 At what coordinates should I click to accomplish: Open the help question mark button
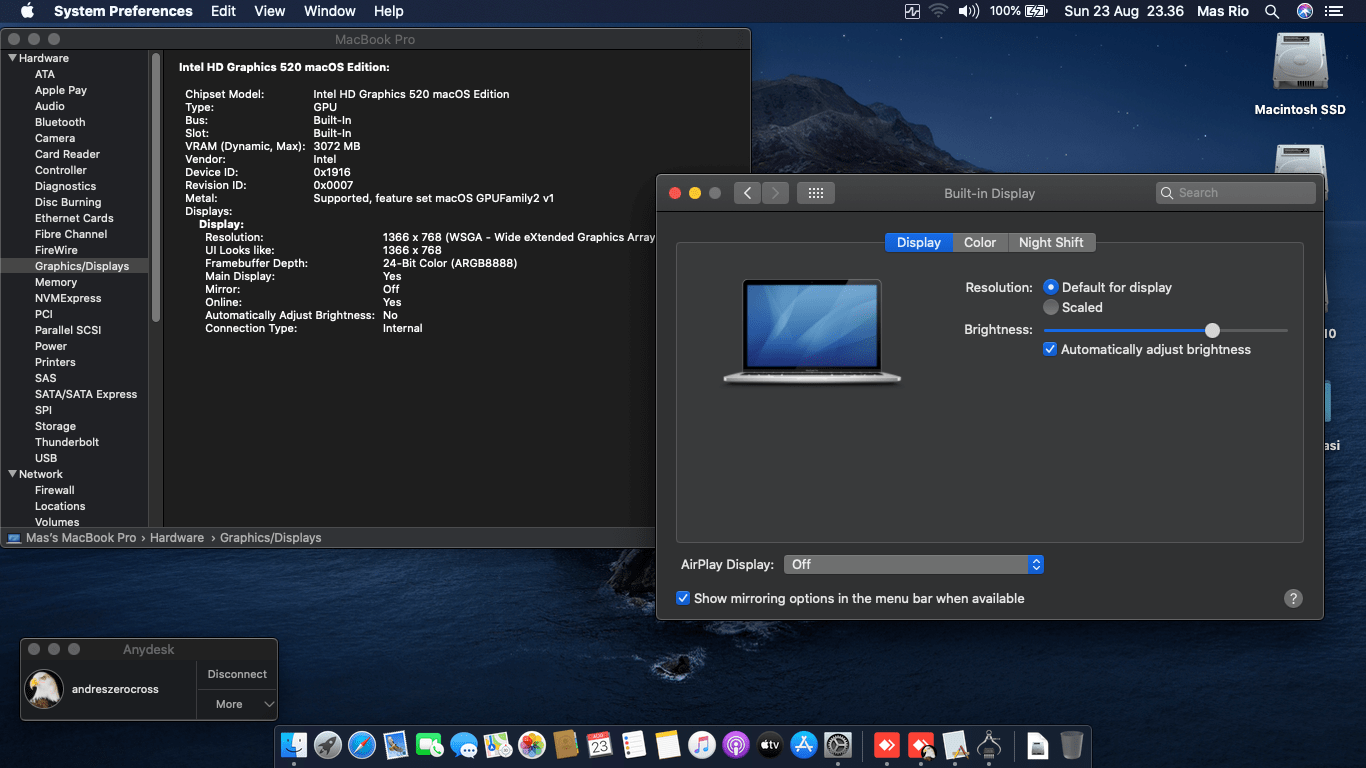point(1293,598)
